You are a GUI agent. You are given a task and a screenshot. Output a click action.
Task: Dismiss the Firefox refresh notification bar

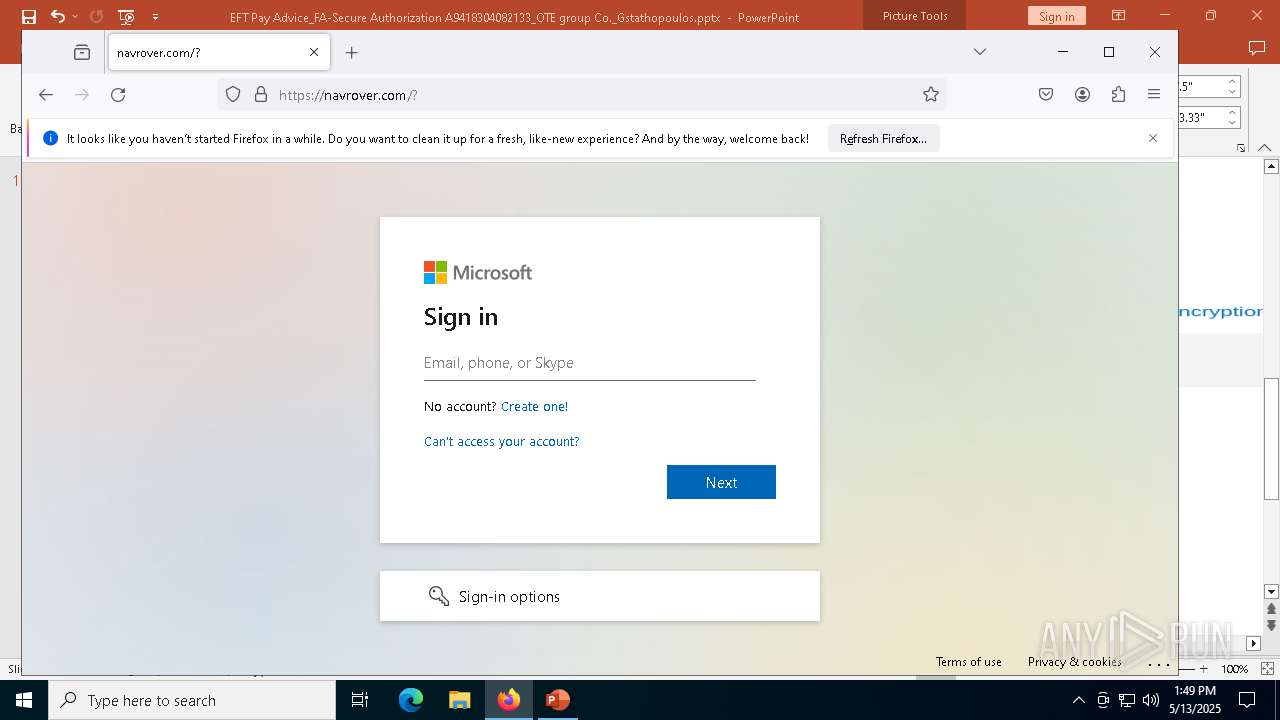[1153, 138]
